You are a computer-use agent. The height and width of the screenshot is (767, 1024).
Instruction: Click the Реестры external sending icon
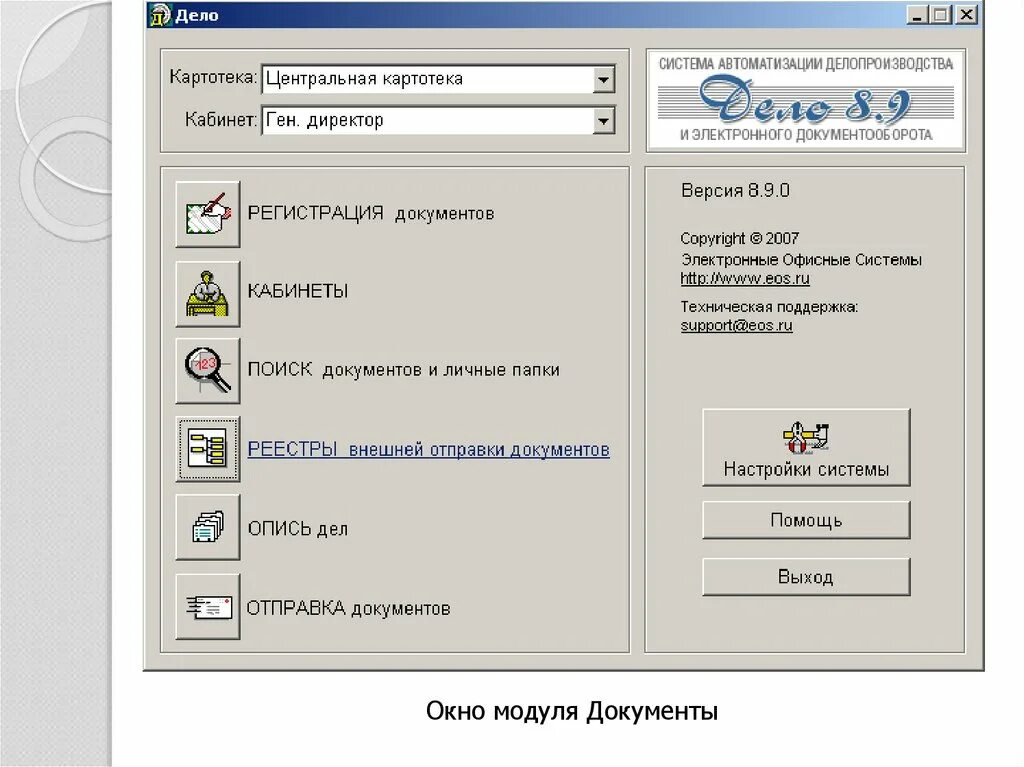(x=208, y=449)
